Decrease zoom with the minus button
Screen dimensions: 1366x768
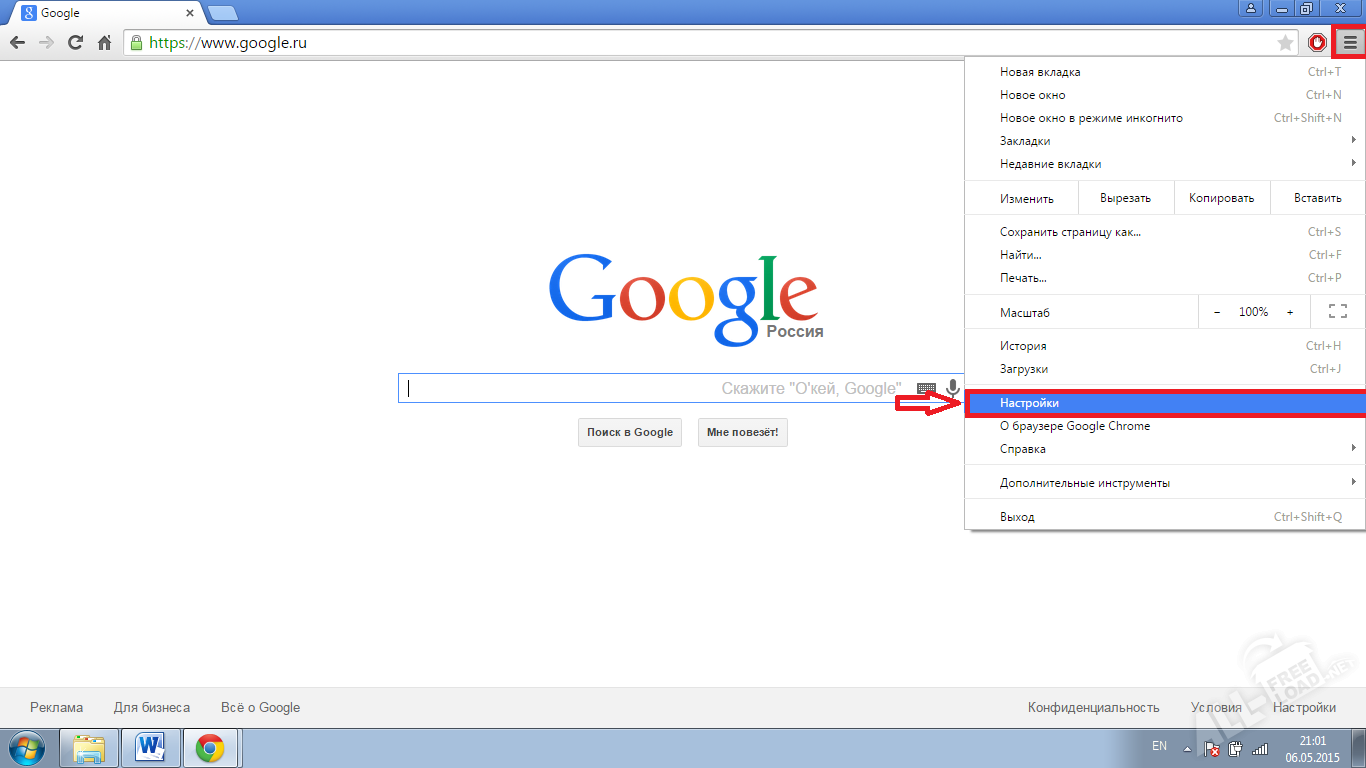click(1217, 312)
